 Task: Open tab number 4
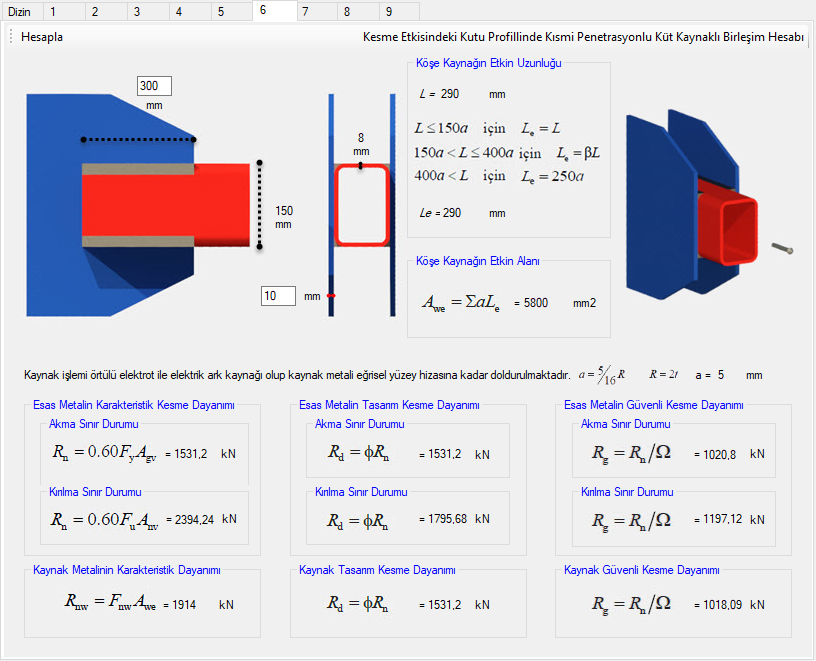pyautogui.click(x=190, y=11)
